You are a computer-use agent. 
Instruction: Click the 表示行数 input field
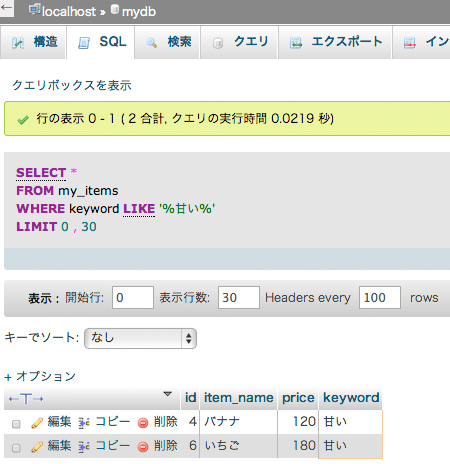click(239, 297)
